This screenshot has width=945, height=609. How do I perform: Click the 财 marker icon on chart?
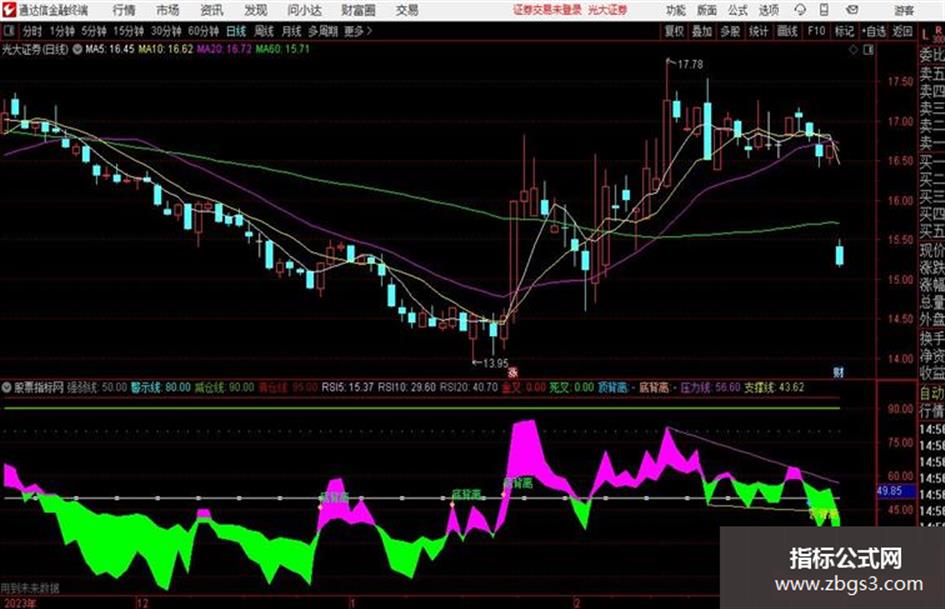coord(838,372)
